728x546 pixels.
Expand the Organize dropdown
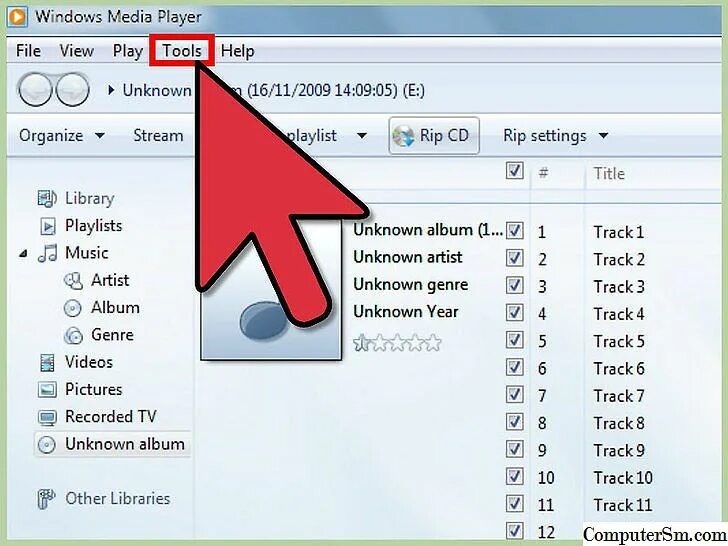[x=62, y=136]
